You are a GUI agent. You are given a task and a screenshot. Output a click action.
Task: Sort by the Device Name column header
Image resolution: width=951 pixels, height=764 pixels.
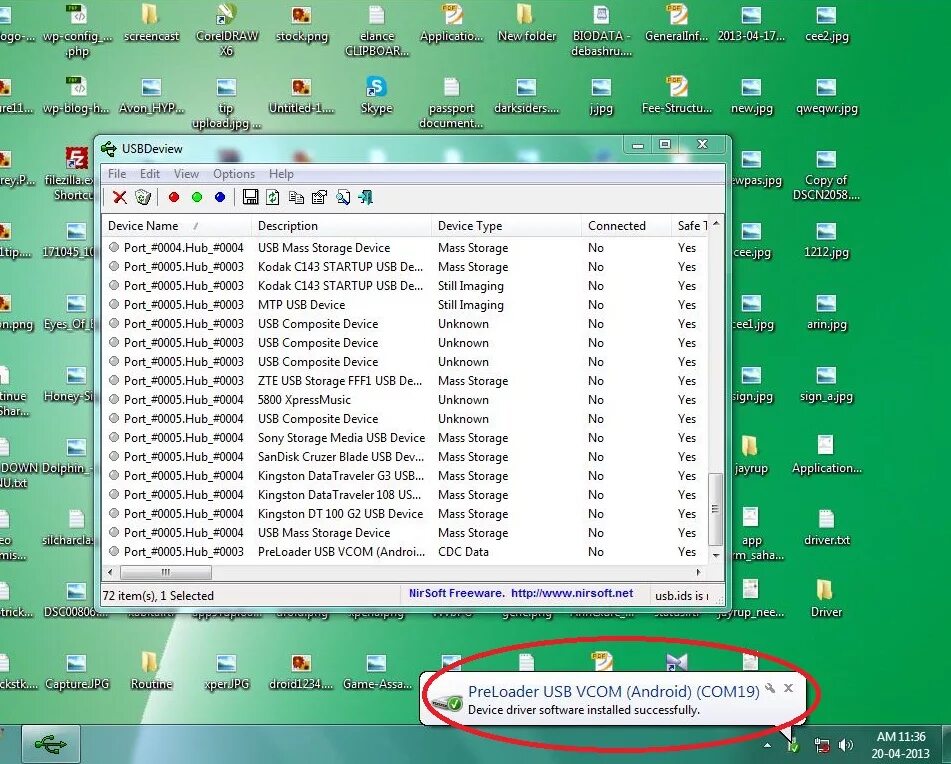point(176,226)
